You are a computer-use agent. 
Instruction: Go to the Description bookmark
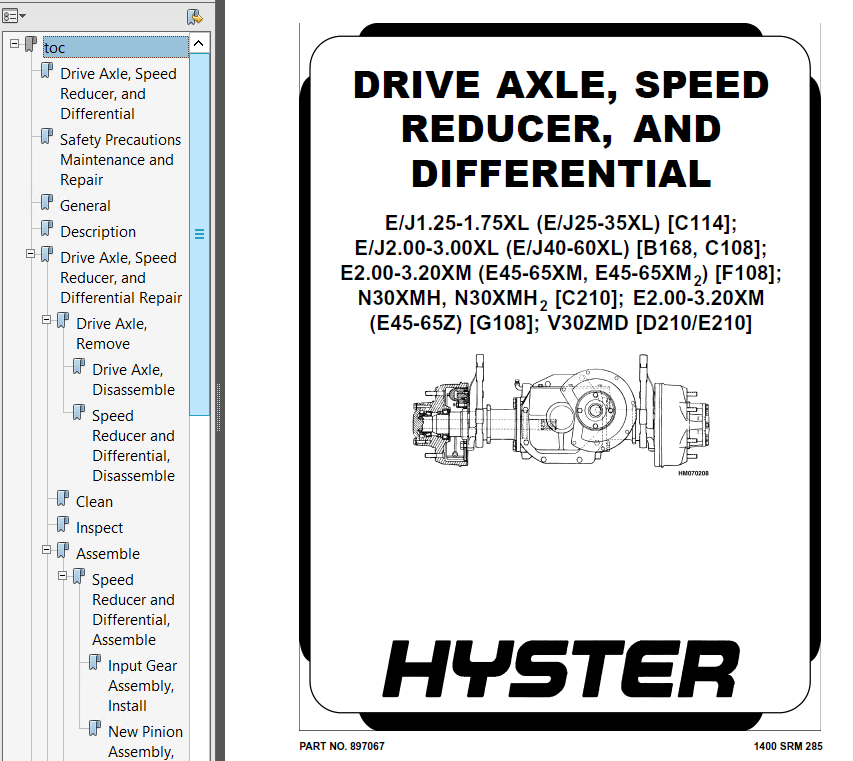click(98, 232)
